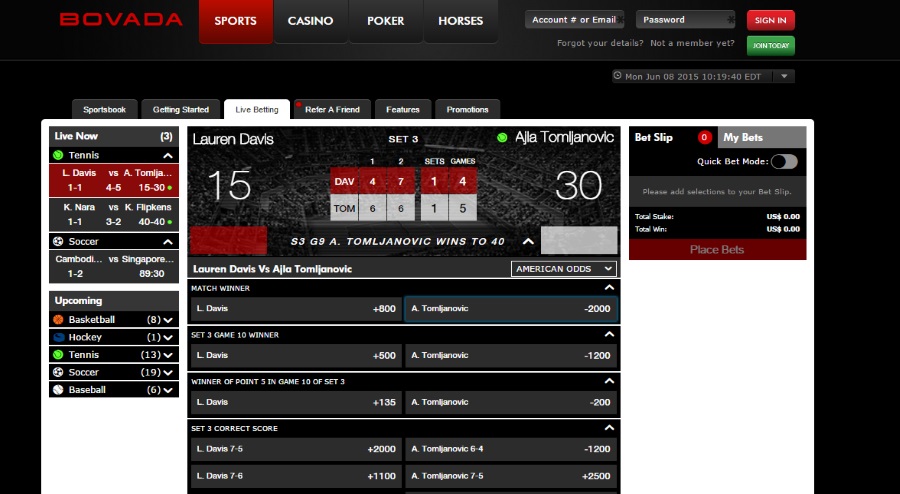Select the K. Nara vs K. Flipkens live match
Image resolution: width=900 pixels, height=494 pixels.
tap(114, 215)
